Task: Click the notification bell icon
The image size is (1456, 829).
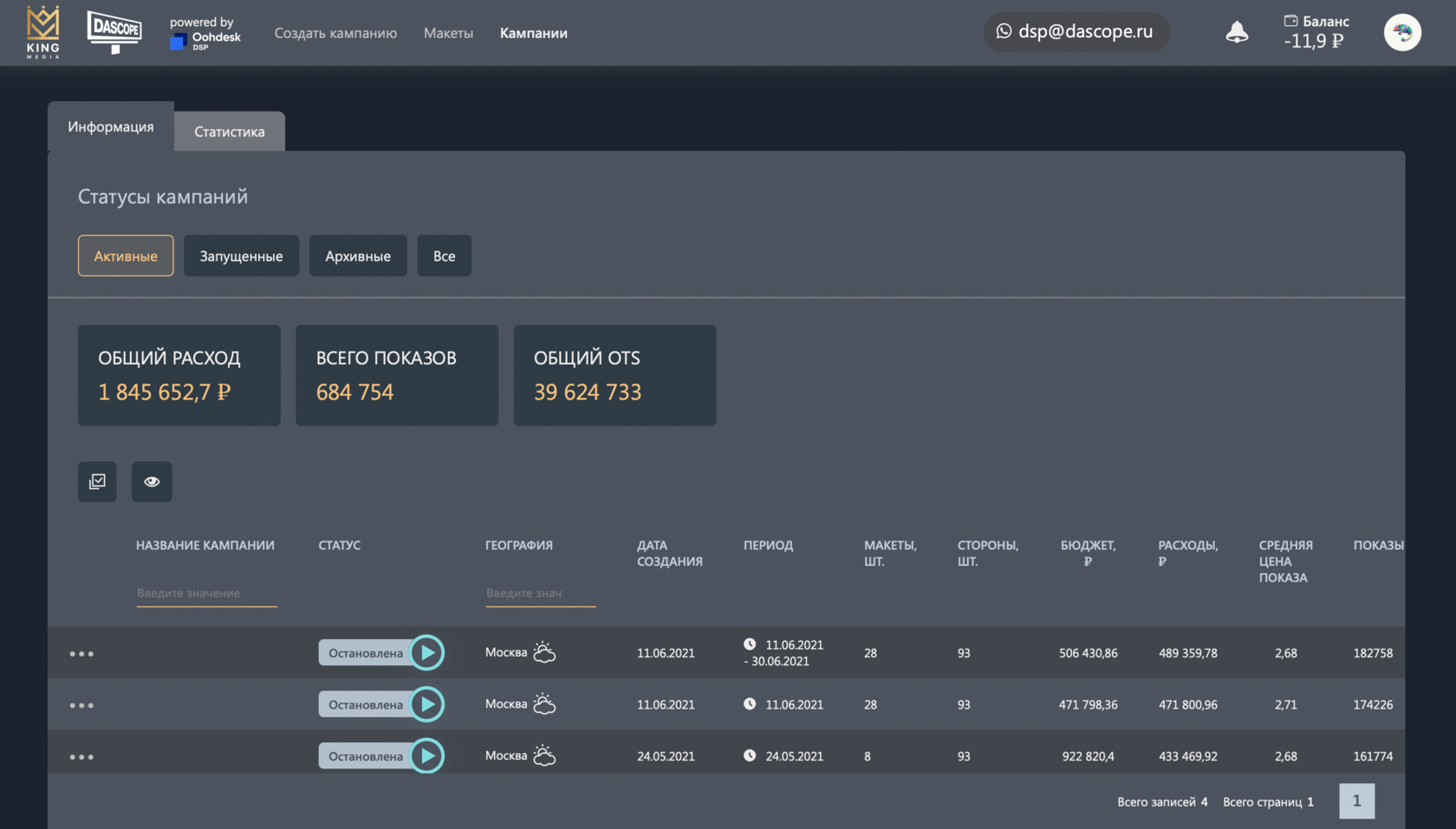Action: click(x=1237, y=32)
